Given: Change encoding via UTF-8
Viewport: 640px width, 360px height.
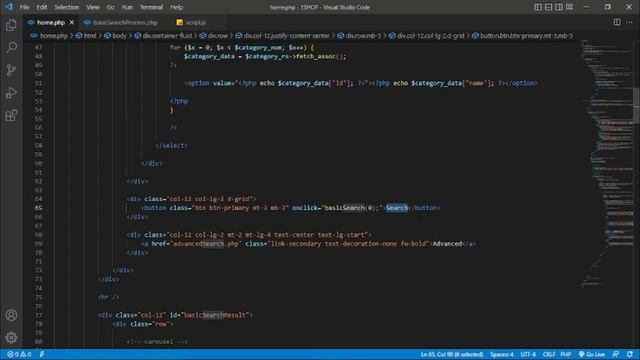Looking at the screenshot, I should click(x=528, y=354).
